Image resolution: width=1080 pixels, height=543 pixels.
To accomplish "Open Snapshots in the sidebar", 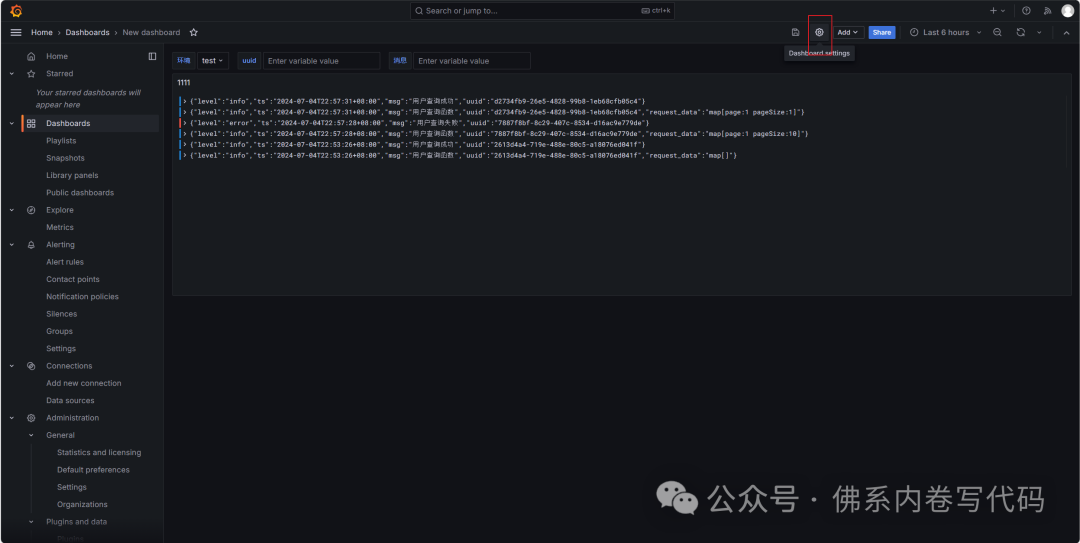I will [65, 158].
